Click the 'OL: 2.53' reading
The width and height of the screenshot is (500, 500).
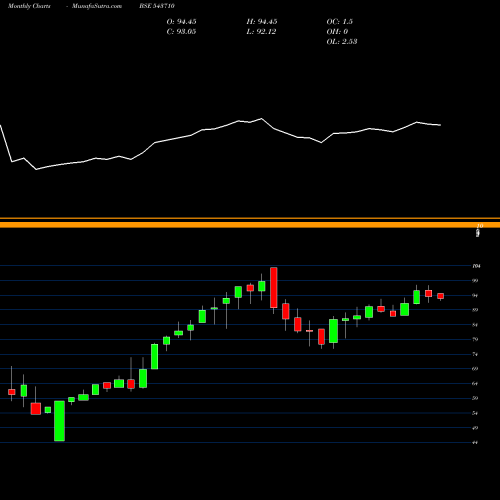[x=342, y=42]
